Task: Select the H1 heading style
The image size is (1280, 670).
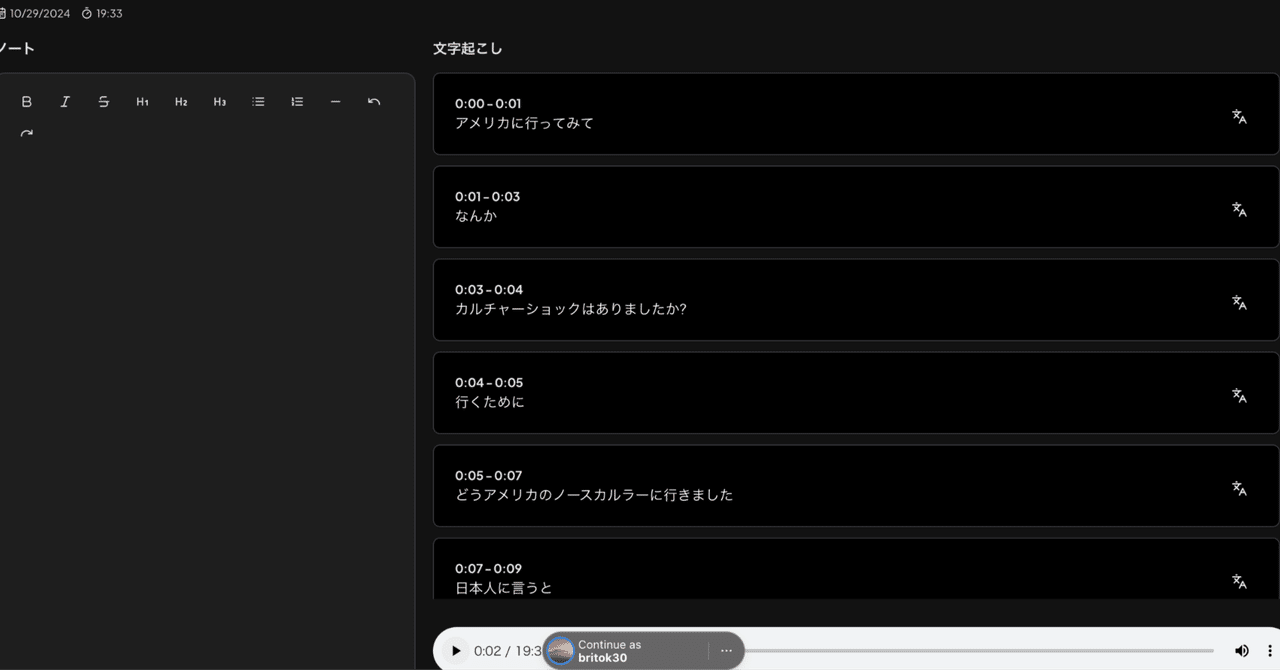Action: [142, 101]
